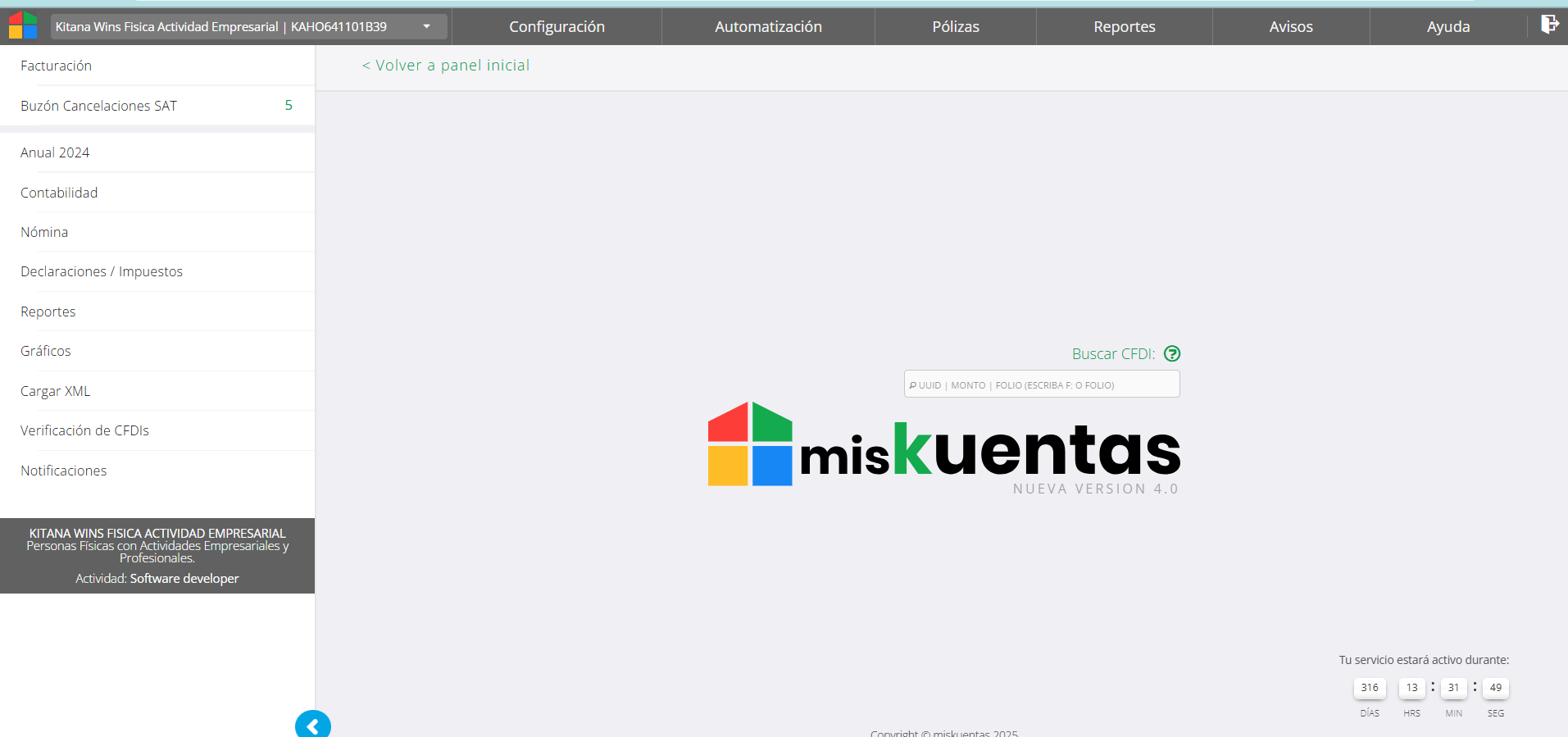
Task: Click the logout icon in top bar
Action: click(x=1548, y=25)
